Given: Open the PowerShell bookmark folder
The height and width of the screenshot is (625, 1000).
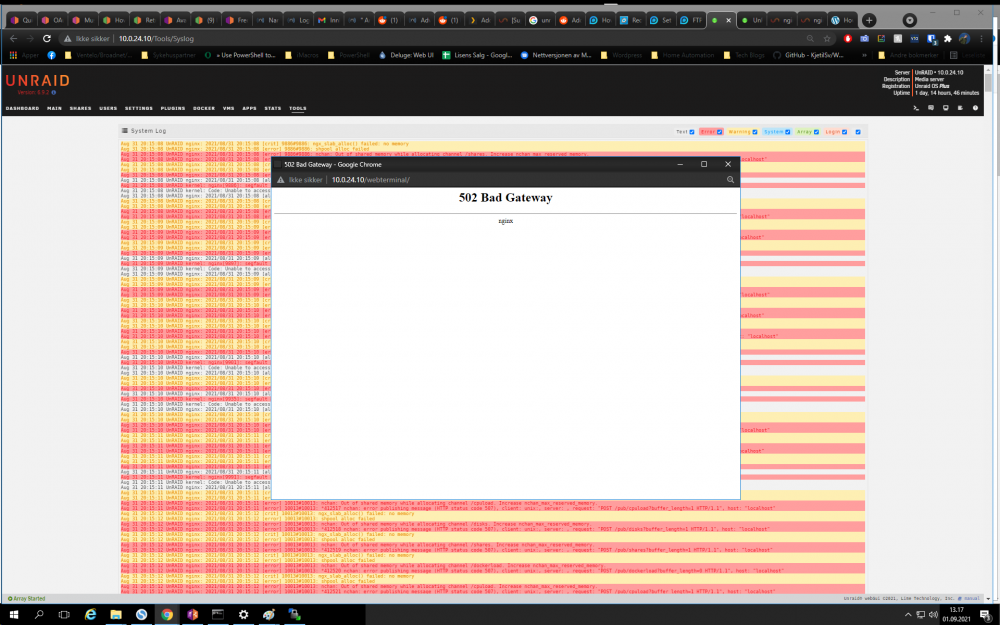Looking at the screenshot, I should pyautogui.click(x=348, y=55).
